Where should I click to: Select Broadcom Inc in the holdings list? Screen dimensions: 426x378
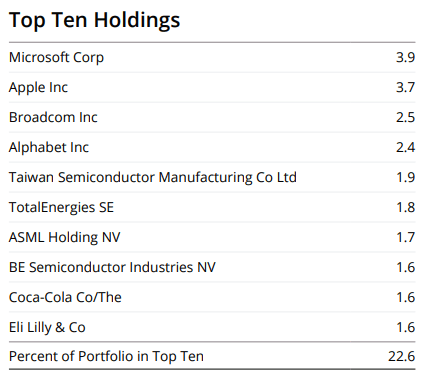[53, 117]
